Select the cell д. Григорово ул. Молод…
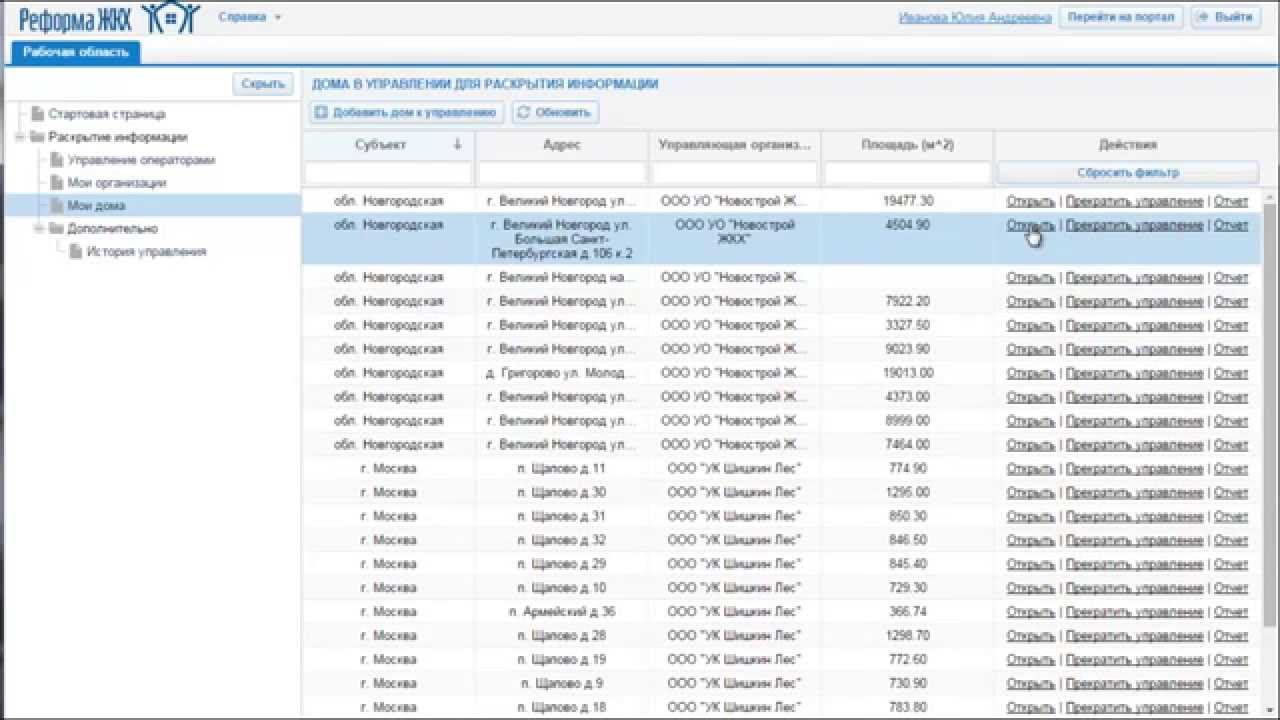This screenshot has width=1280, height=720. tap(562, 373)
